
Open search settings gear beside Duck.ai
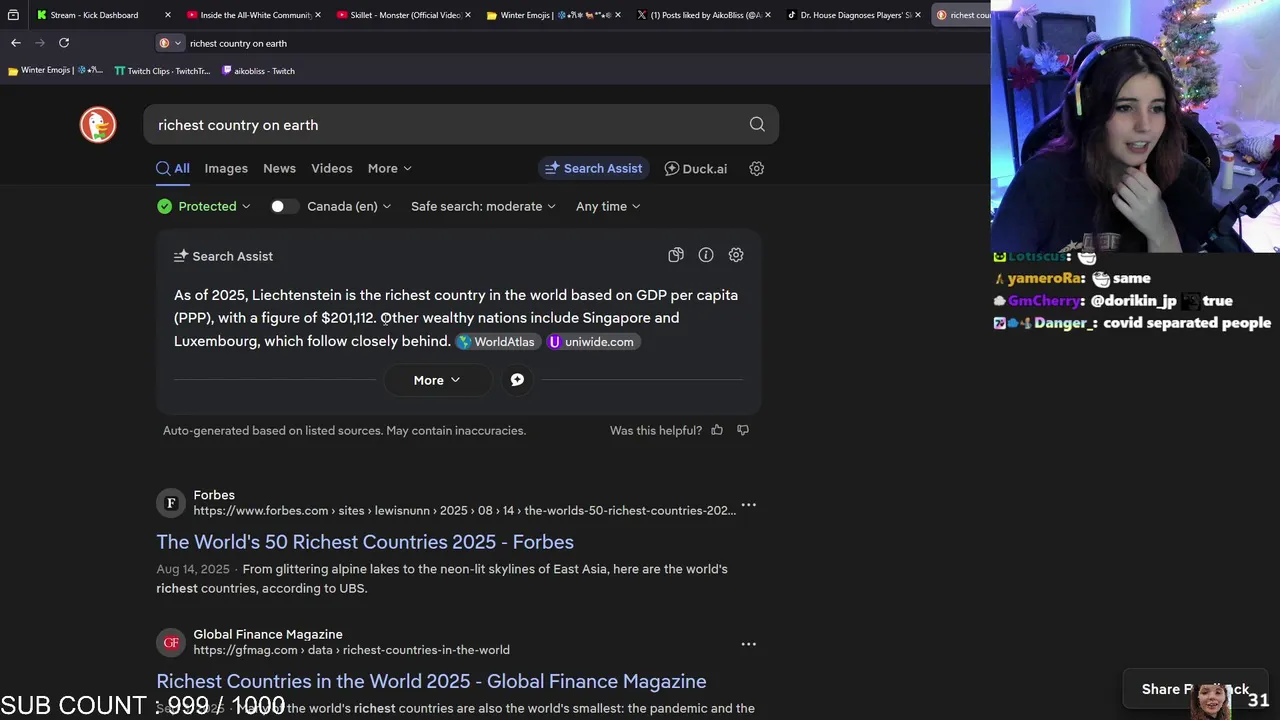click(x=757, y=168)
